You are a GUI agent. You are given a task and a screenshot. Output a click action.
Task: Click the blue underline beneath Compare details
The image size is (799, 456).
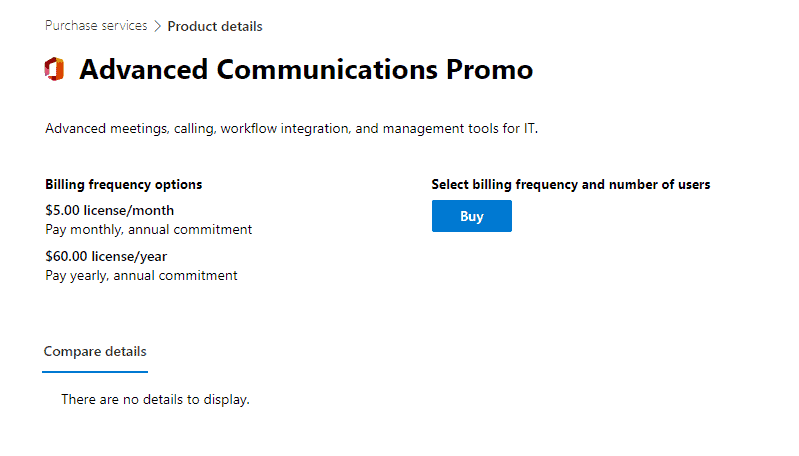tap(95, 372)
